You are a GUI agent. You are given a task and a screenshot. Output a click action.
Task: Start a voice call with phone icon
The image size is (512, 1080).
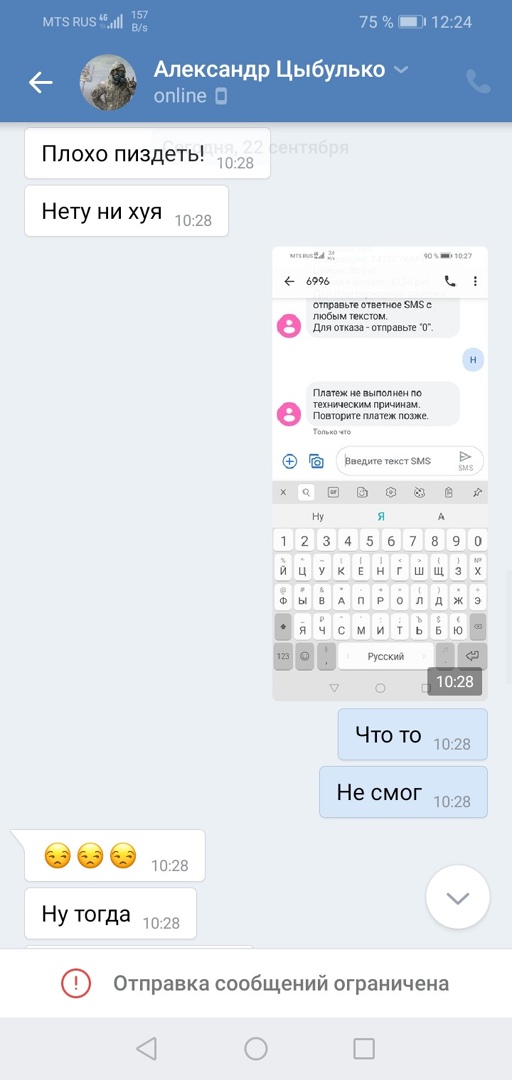click(x=478, y=82)
